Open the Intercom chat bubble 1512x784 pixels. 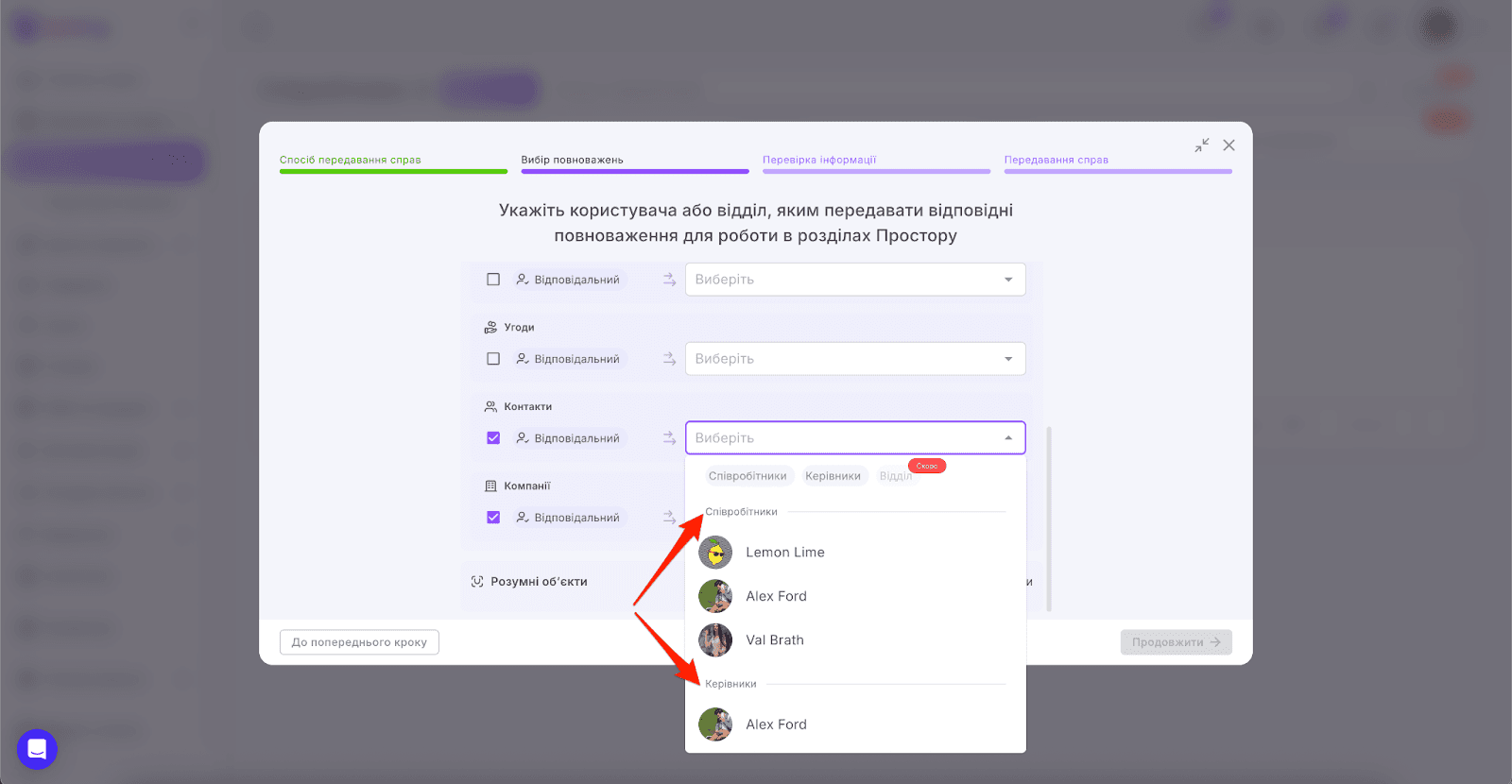37,749
